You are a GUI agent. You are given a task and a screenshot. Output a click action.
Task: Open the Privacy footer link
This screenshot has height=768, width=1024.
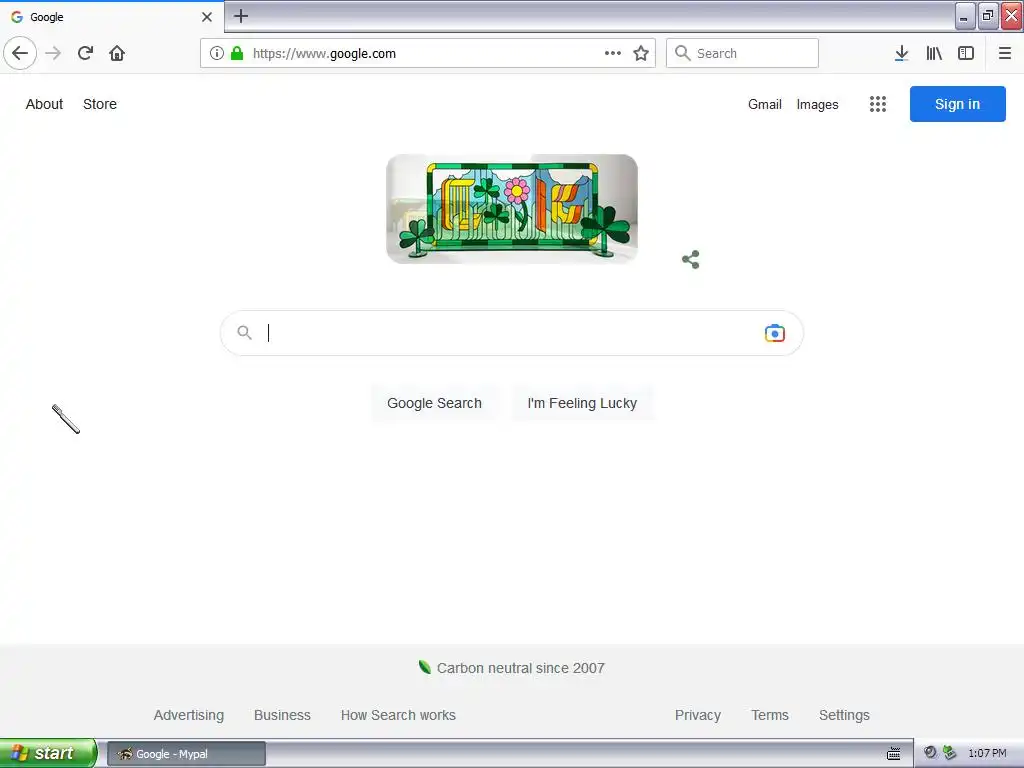click(x=697, y=715)
